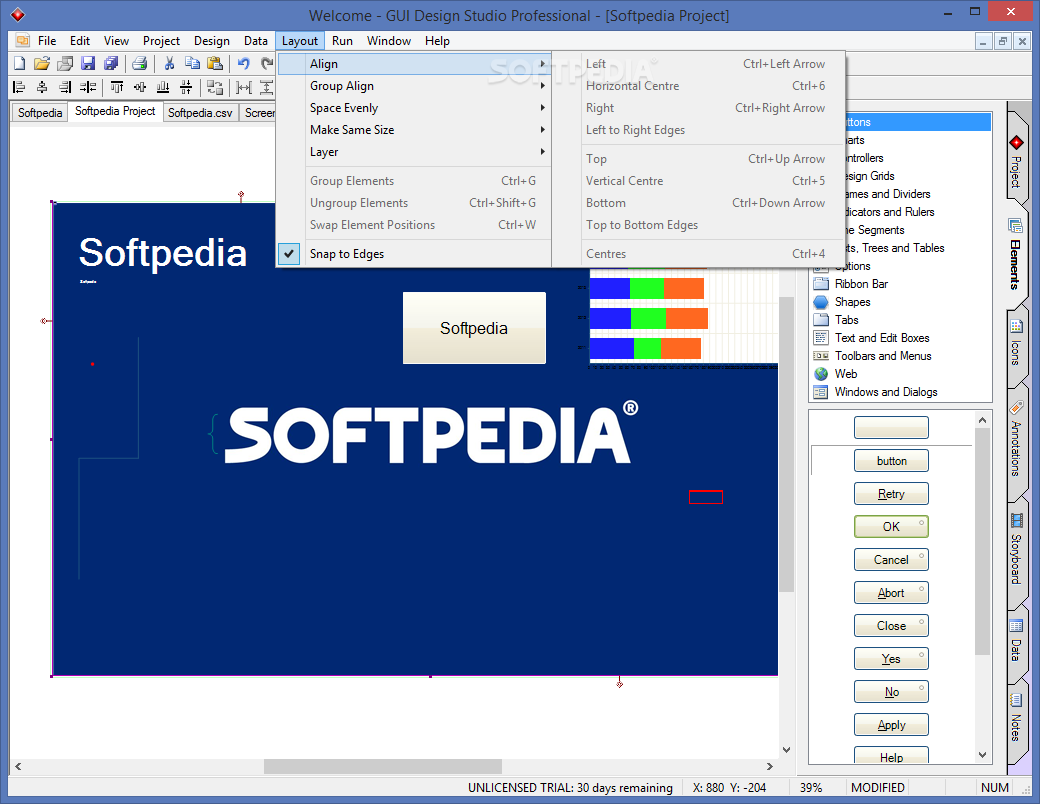
Task: Click the Save (floppy disk) icon
Action: point(88,63)
